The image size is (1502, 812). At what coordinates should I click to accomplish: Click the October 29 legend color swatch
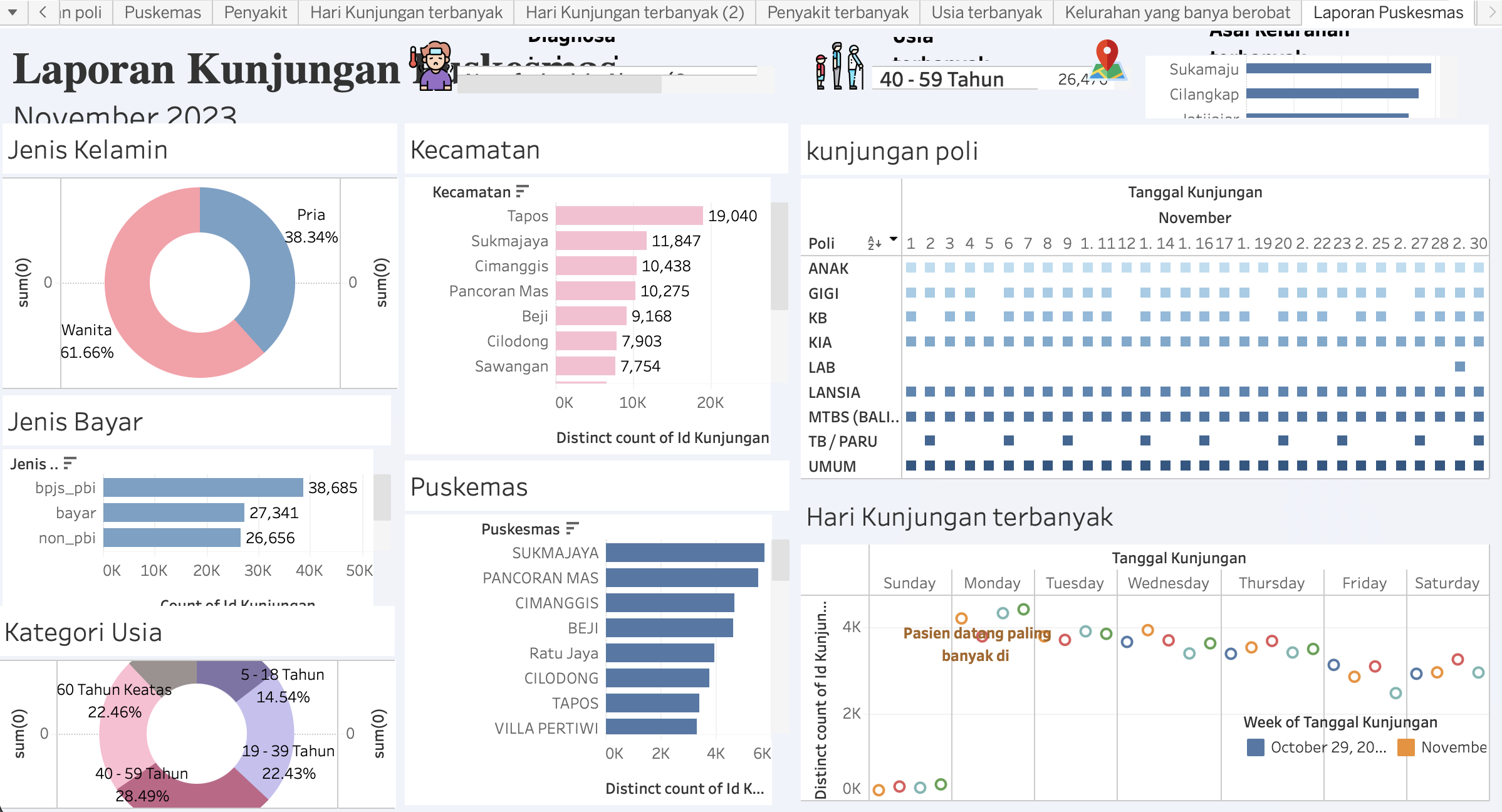point(1255,747)
